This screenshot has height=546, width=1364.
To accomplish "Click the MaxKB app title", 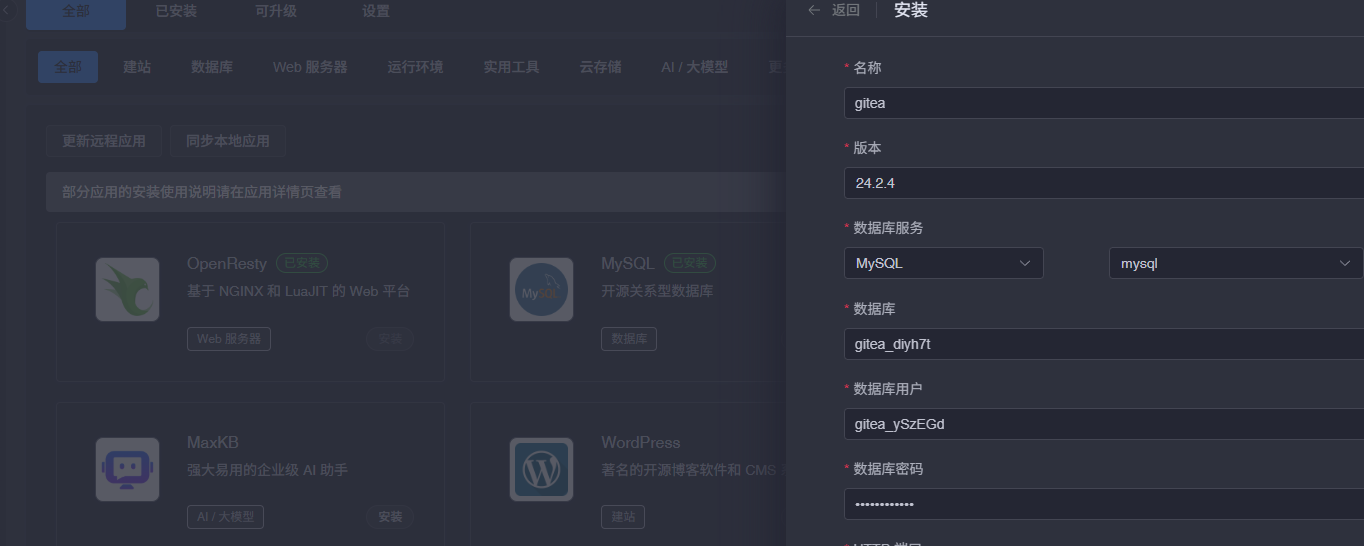I will point(213,442).
